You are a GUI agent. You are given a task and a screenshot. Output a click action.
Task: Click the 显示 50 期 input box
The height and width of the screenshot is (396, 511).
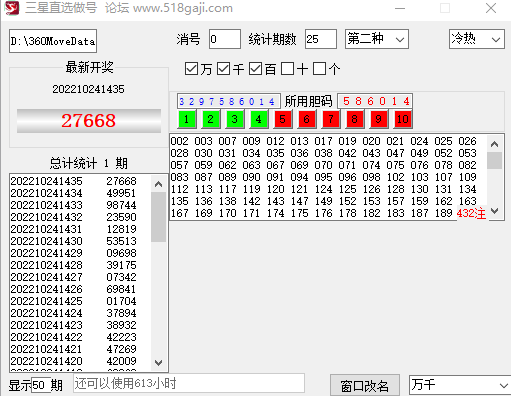[41, 385]
